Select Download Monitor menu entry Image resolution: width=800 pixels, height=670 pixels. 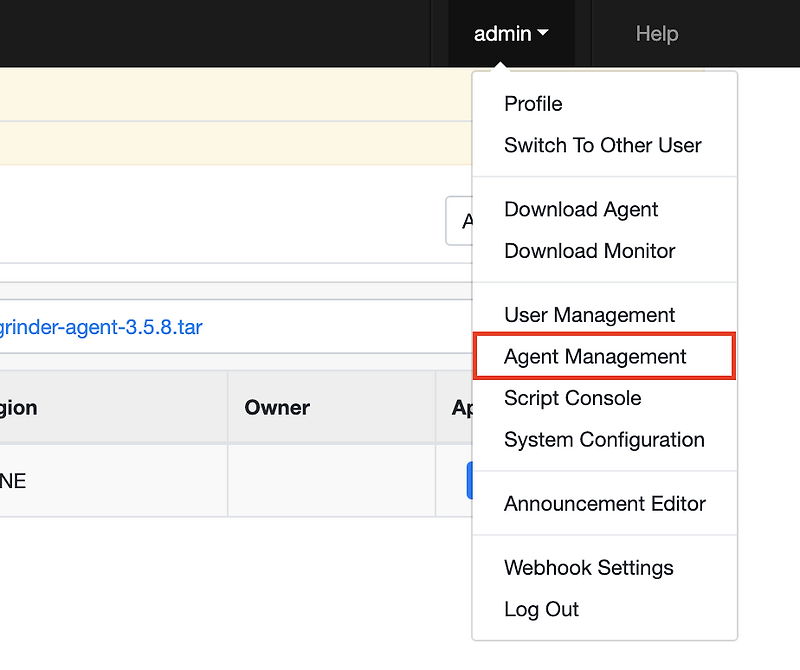coord(590,251)
